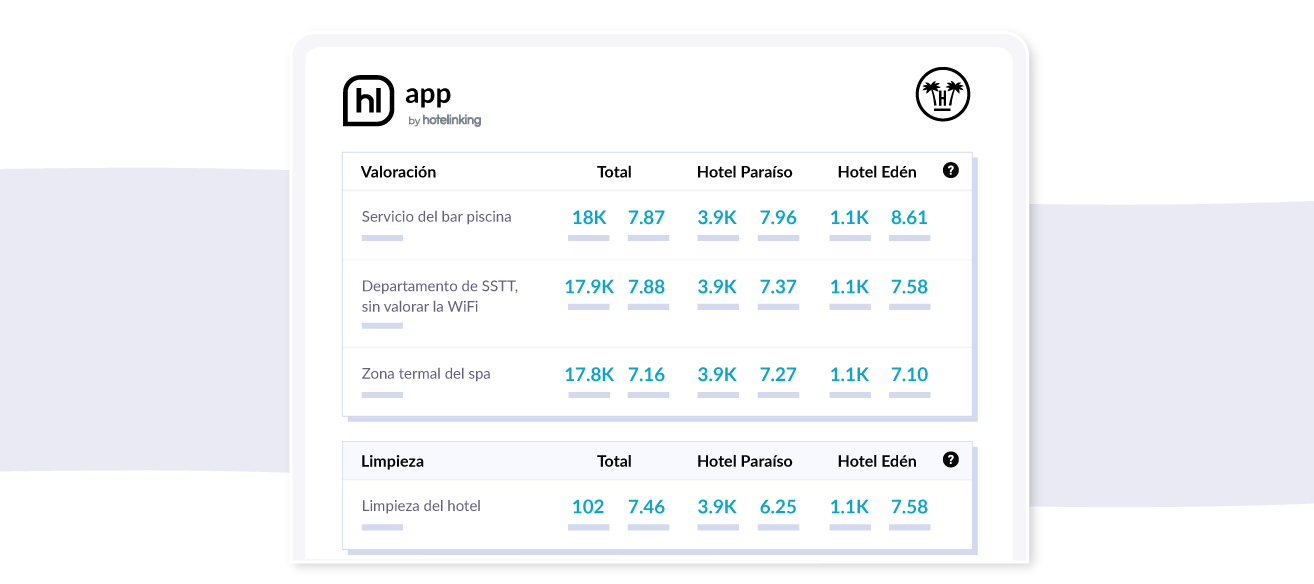Click the Total header in Valoración table
1314x584 pixels.
point(614,172)
